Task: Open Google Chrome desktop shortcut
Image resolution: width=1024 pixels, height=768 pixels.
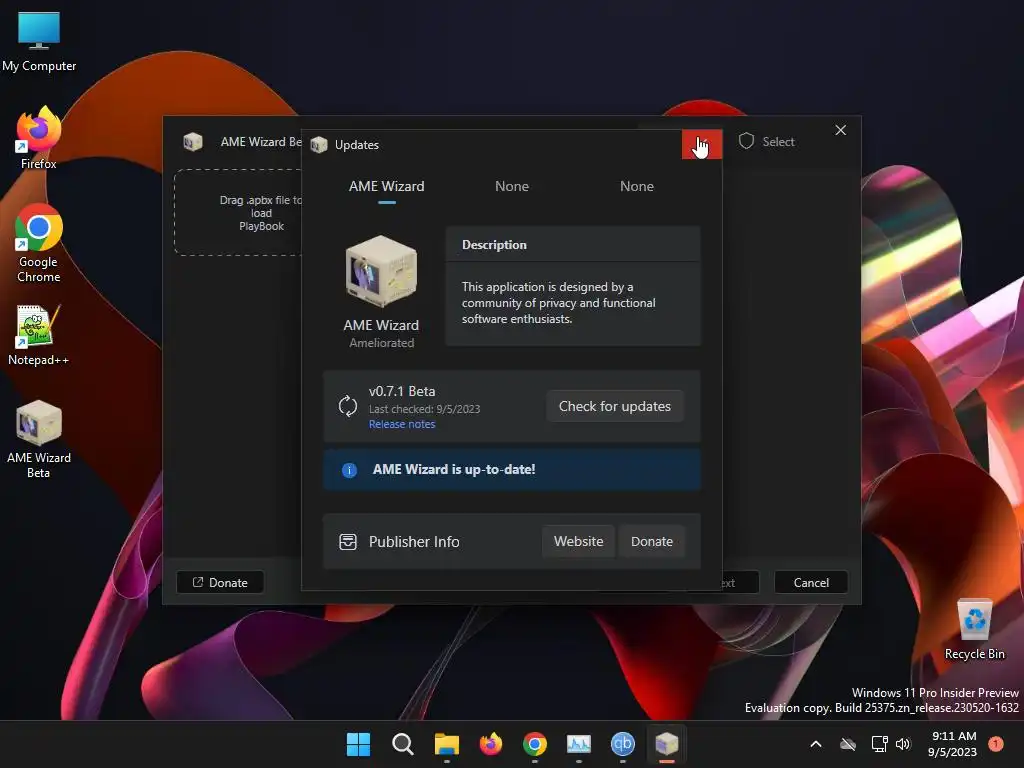Action: pyautogui.click(x=39, y=243)
